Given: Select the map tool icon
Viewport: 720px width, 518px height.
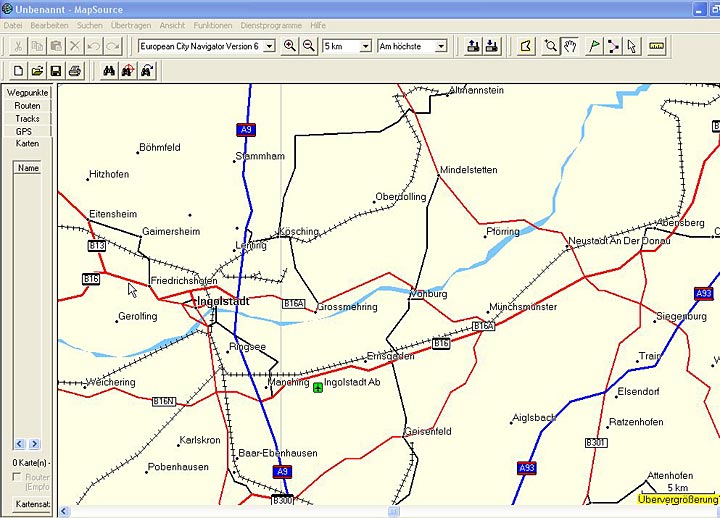Looking at the screenshot, I should pyautogui.click(x=527, y=46).
